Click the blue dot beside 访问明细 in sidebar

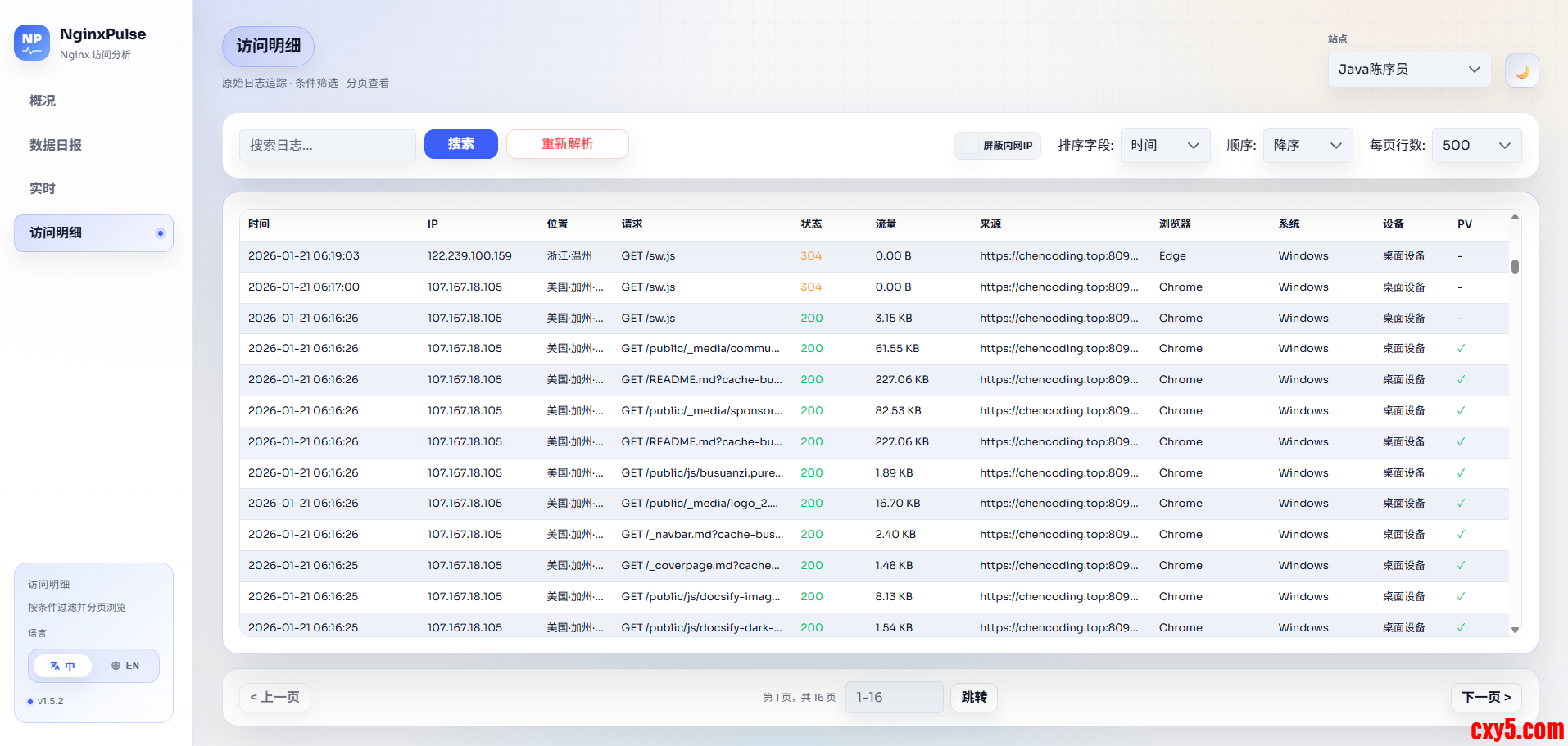click(x=160, y=233)
